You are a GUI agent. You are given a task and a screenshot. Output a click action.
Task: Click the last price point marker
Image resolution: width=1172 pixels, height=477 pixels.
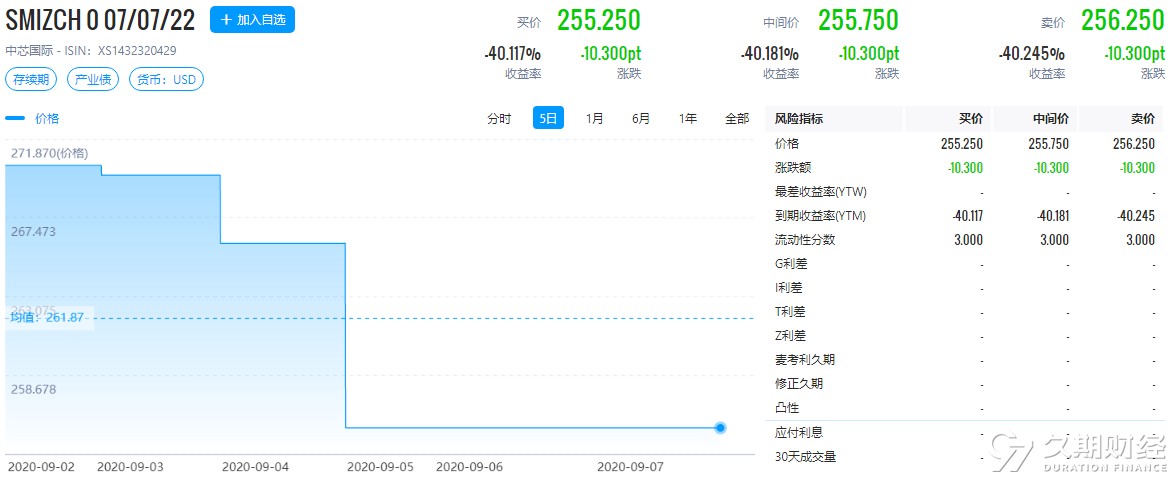tap(720, 428)
